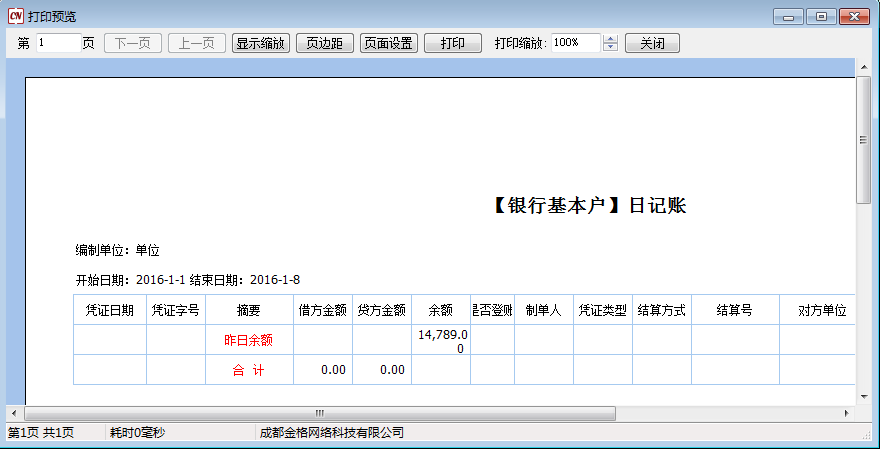Decrease print zoom with down arrow
The height and width of the screenshot is (449, 880).
(612, 48)
